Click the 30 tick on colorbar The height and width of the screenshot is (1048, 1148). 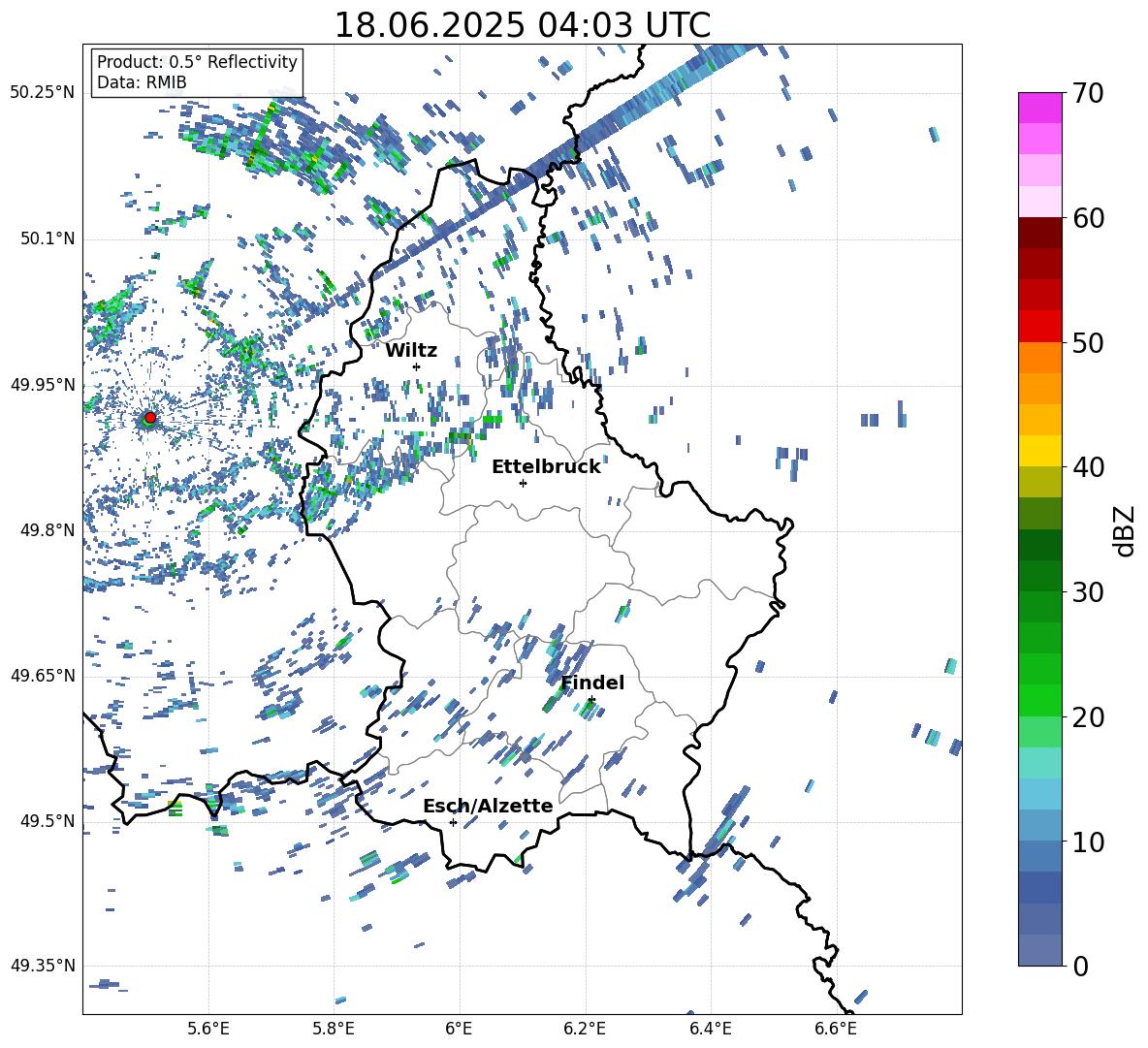pyautogui.click(x=1088, y=592)
